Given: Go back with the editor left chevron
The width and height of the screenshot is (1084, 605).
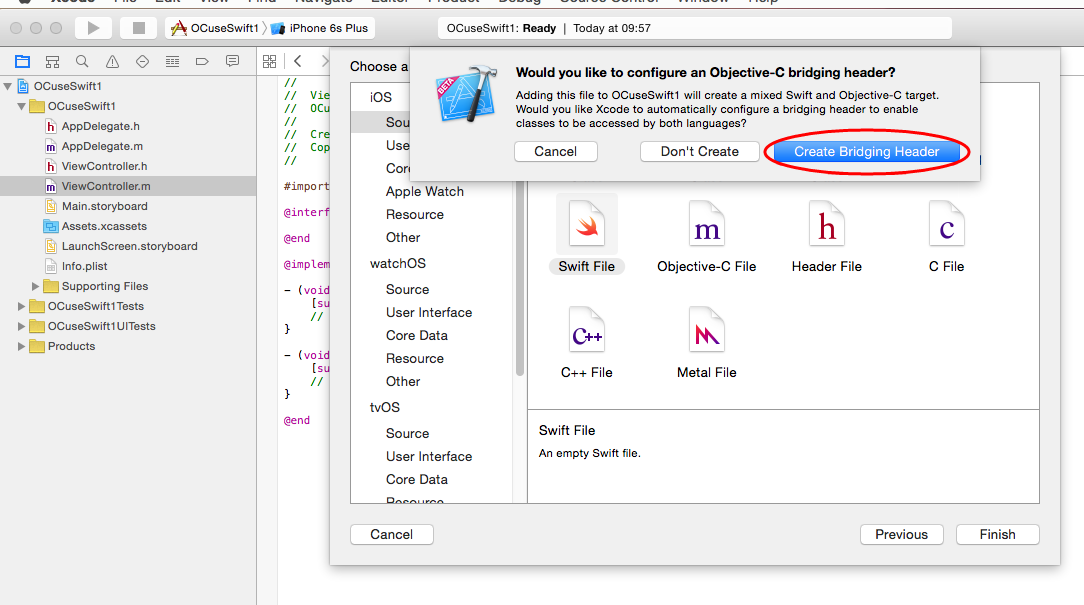Looking at the screenshot, I should click(298, 62).
